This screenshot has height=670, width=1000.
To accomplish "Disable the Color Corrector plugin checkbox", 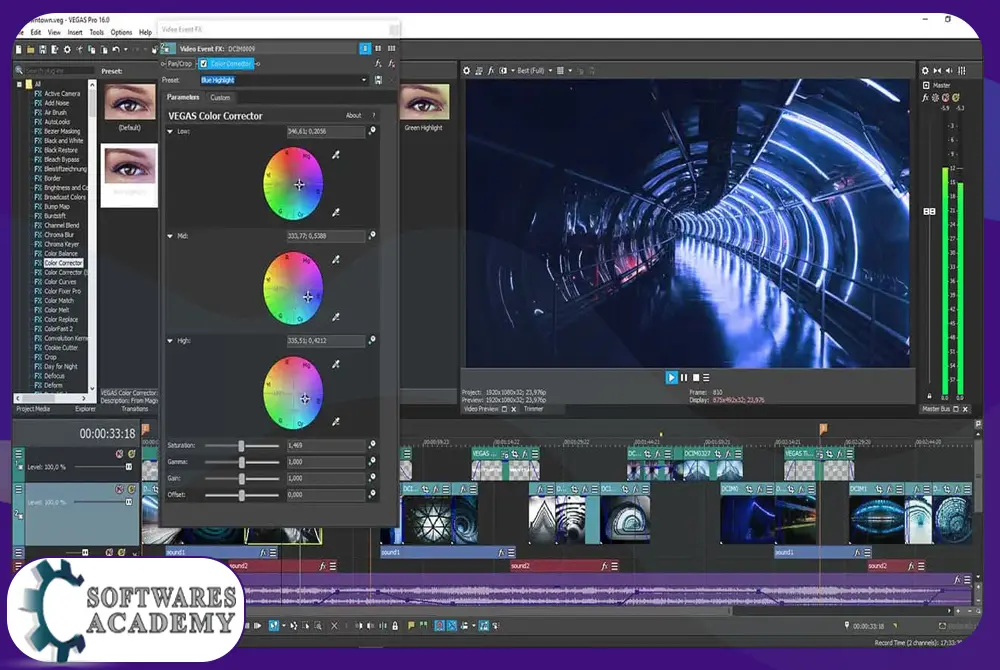I will 203,64.
